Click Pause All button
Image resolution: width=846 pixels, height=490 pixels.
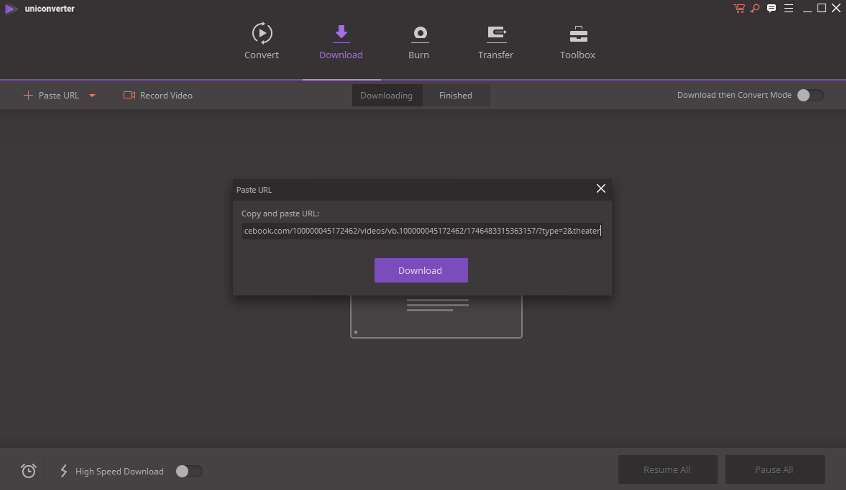coord(774,469)
